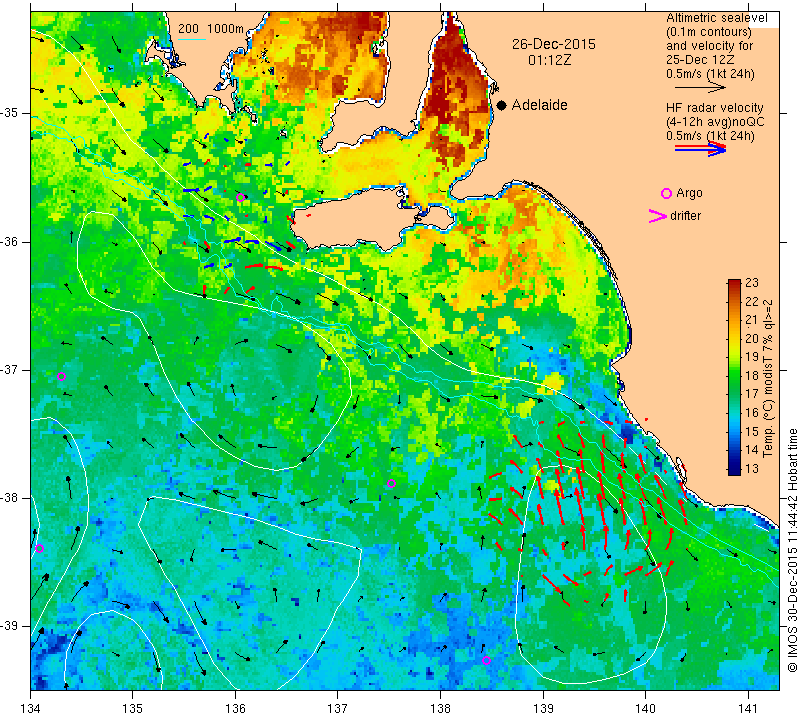Viewport: 800px width, 720px height.
Task: Click the longitude axis label 136
Action: 235,709
